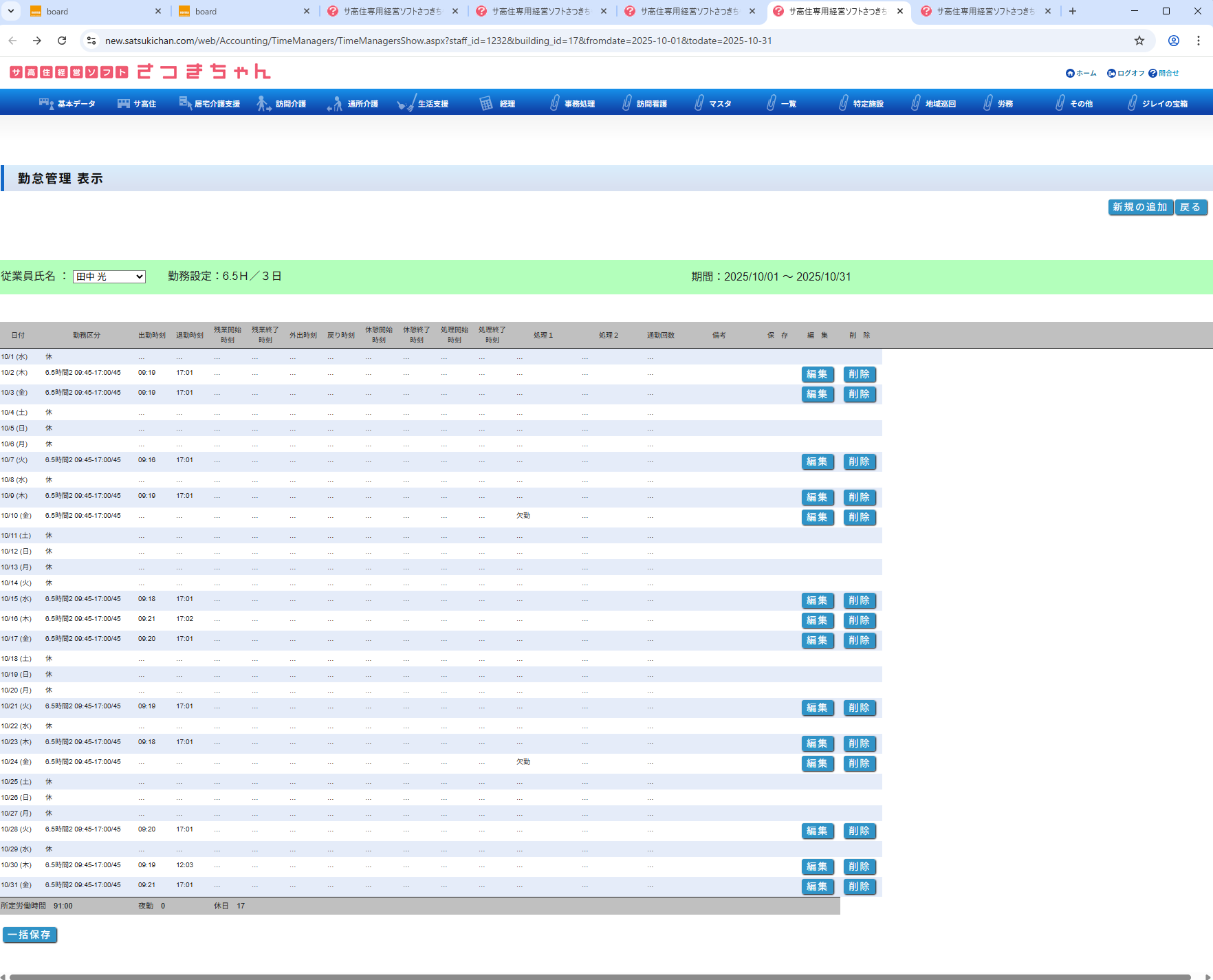Open the 訪問介護 menu

[x=282, y=104]
